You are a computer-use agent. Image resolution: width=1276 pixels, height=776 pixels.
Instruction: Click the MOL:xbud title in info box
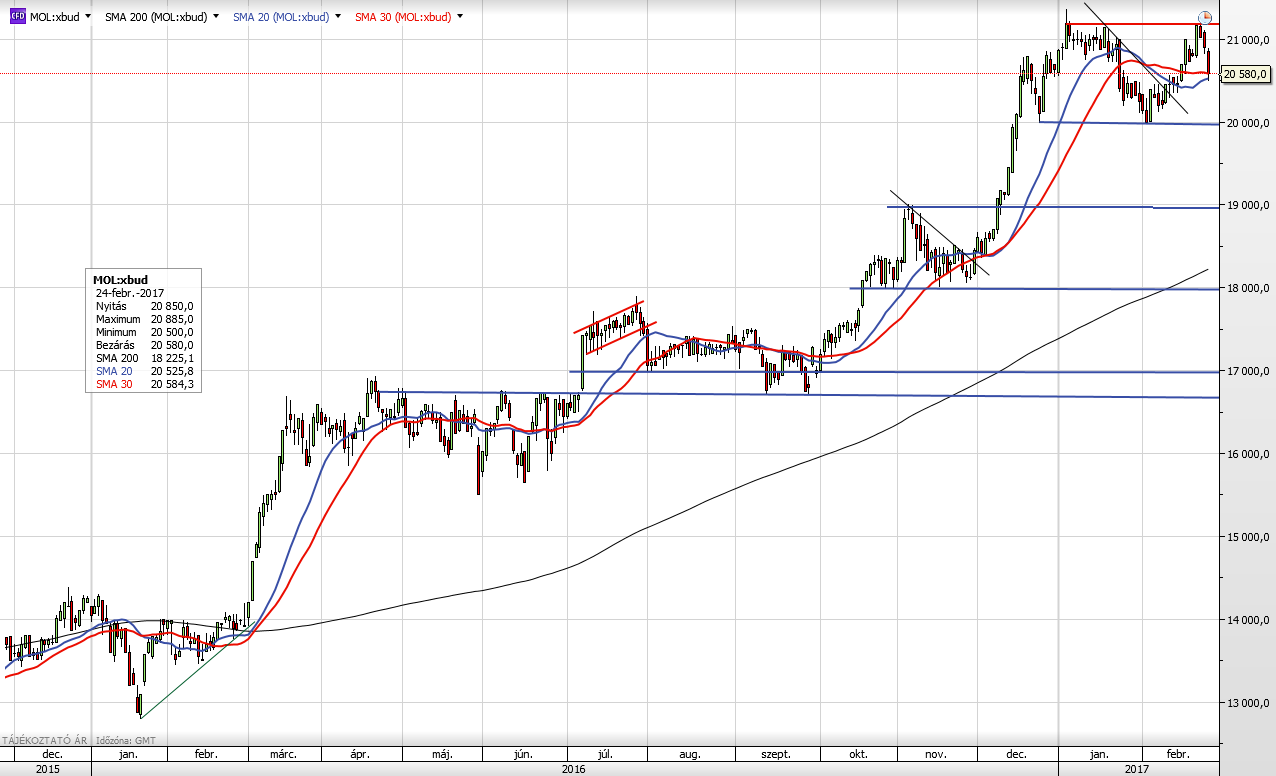(x=120, y=280)
